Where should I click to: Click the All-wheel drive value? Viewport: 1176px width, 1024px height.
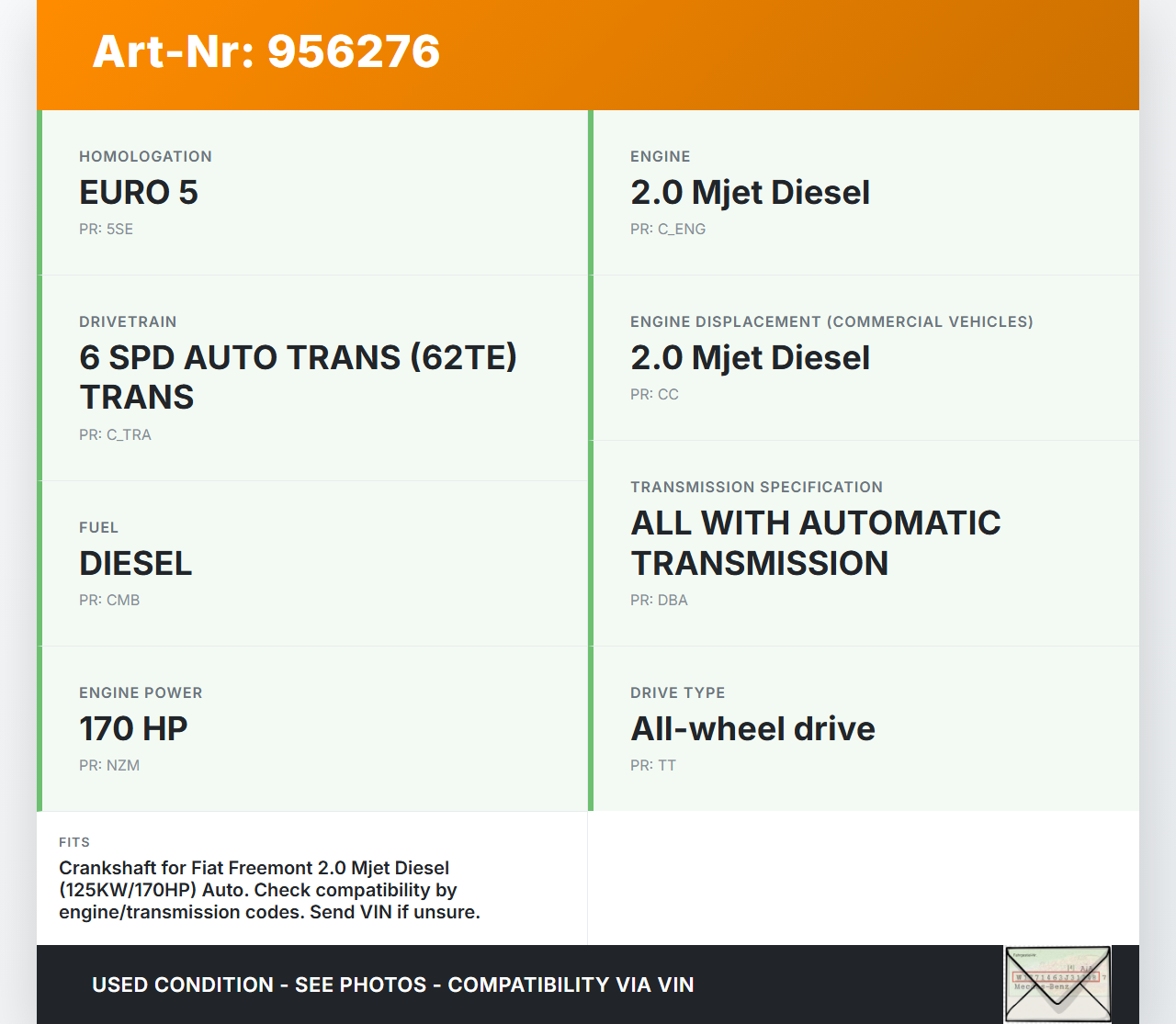coord(752,729)
